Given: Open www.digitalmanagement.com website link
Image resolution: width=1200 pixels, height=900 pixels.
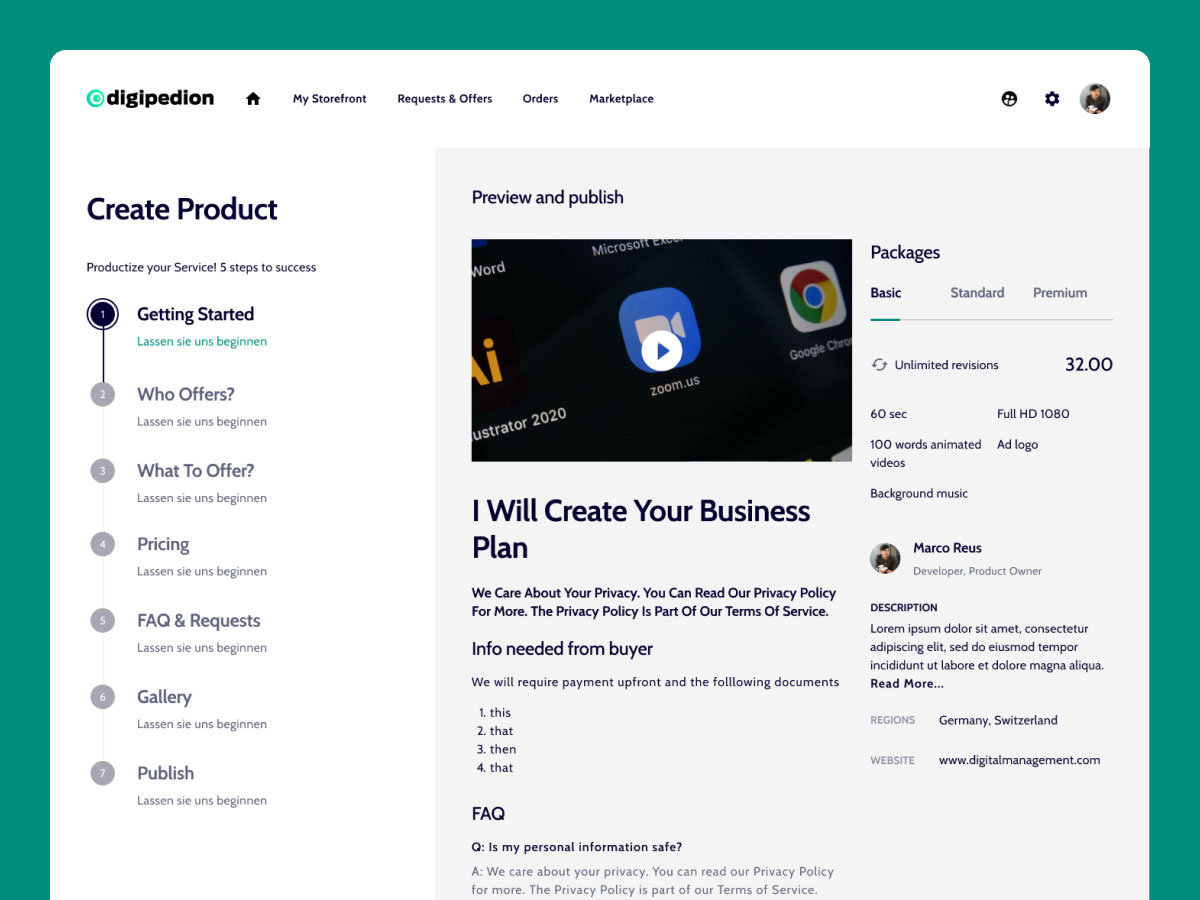Looking at the screenshot, I should tap(1019, 760).
